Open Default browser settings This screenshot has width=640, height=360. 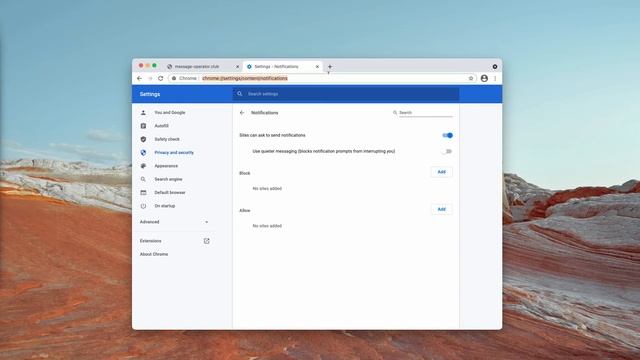click(x=170, y=193)
